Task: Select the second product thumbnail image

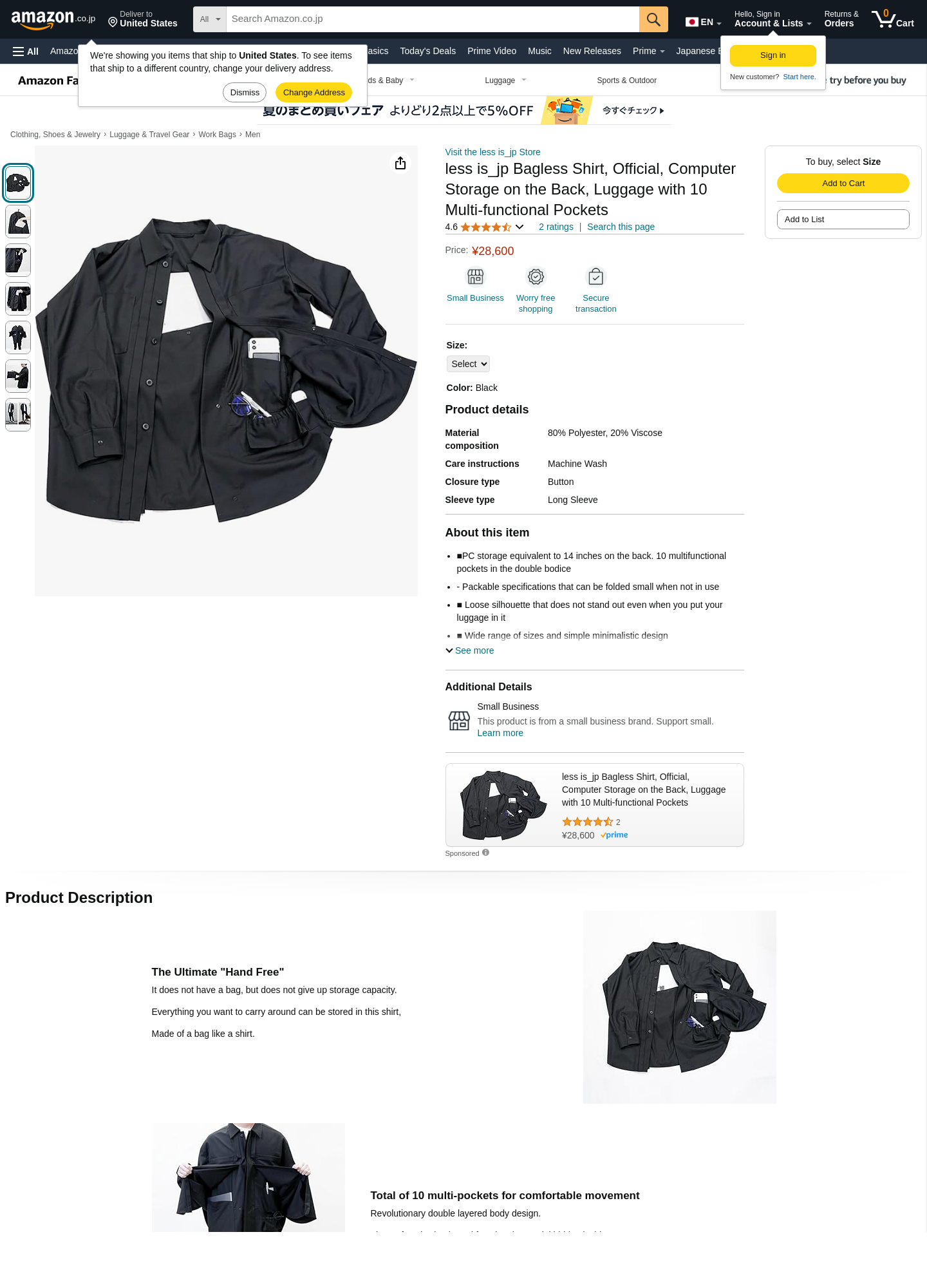Action: 18,222
